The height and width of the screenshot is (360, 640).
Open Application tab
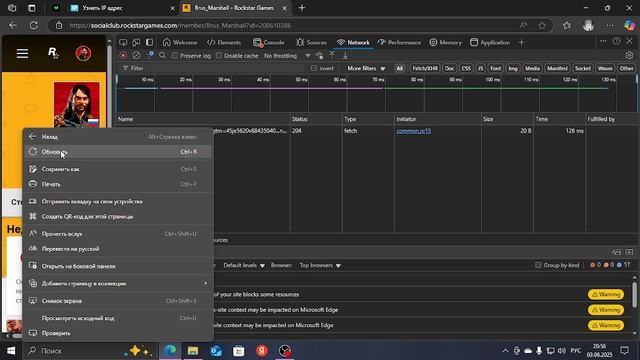(490, 42)
